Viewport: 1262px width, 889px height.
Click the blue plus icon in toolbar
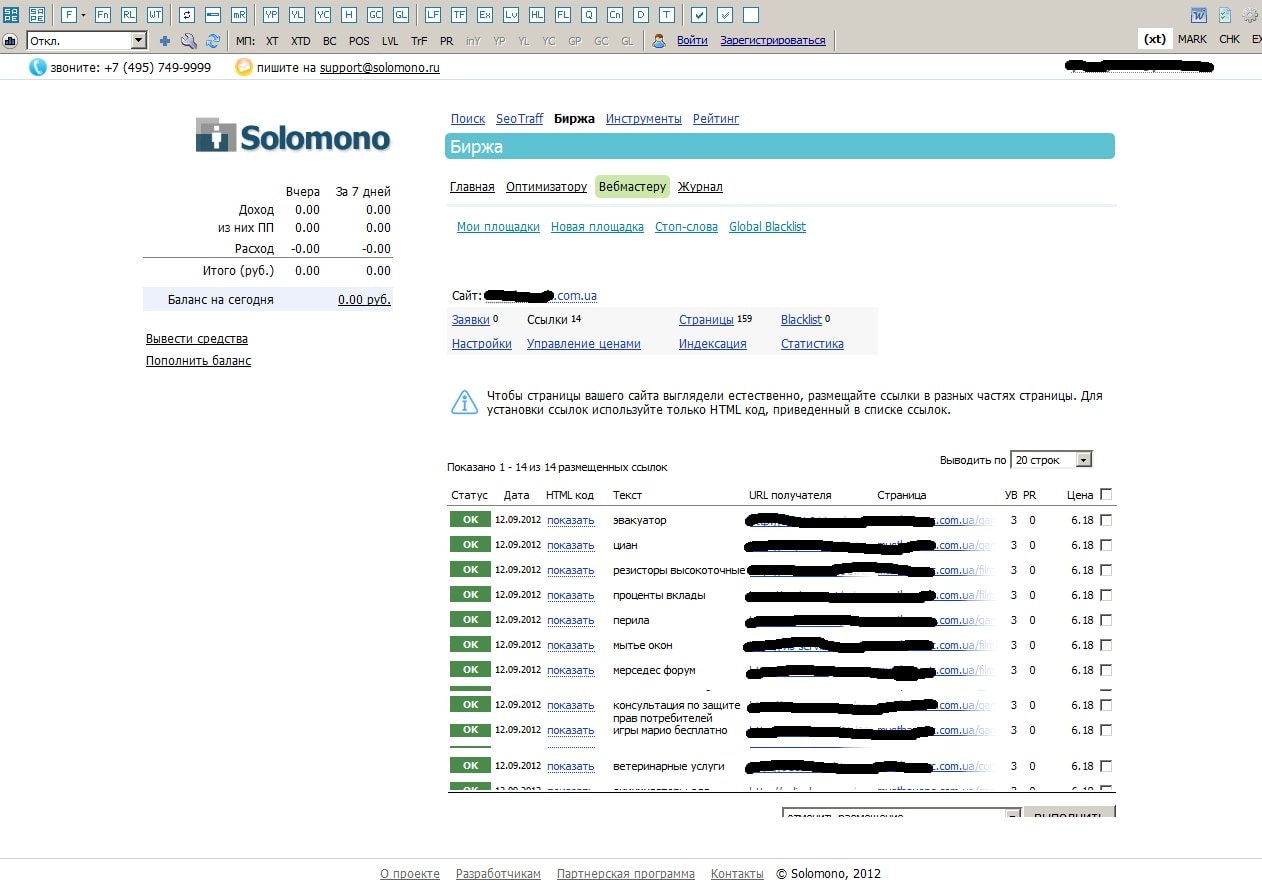pyautogui.click(x=165, y=41)
